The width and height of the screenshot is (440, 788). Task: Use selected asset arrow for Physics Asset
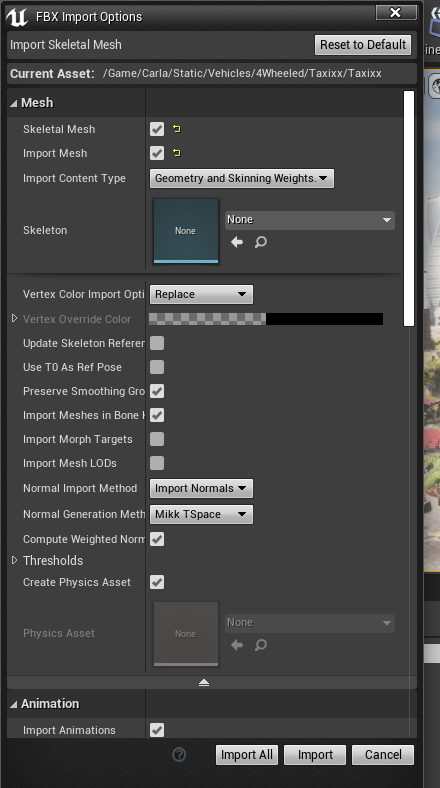[x=237, y=645]
